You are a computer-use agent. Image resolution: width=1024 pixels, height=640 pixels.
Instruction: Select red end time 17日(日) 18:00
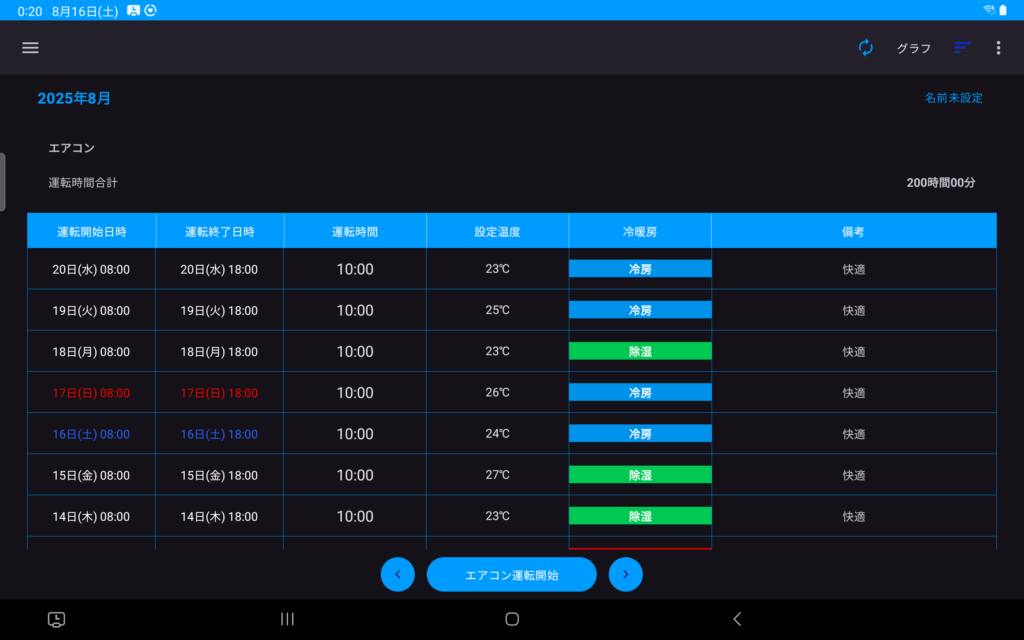pos(219,393)
